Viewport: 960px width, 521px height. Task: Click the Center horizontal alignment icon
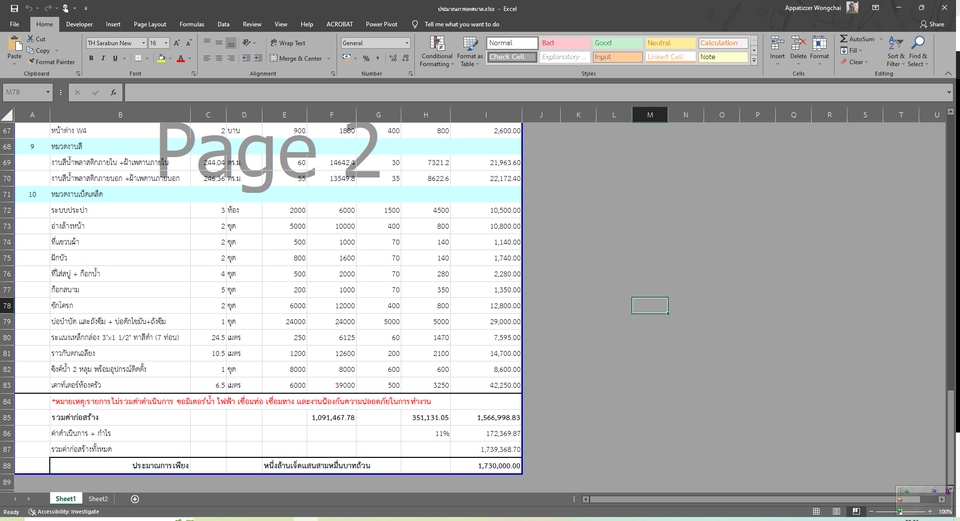click(x=219, y=58)
